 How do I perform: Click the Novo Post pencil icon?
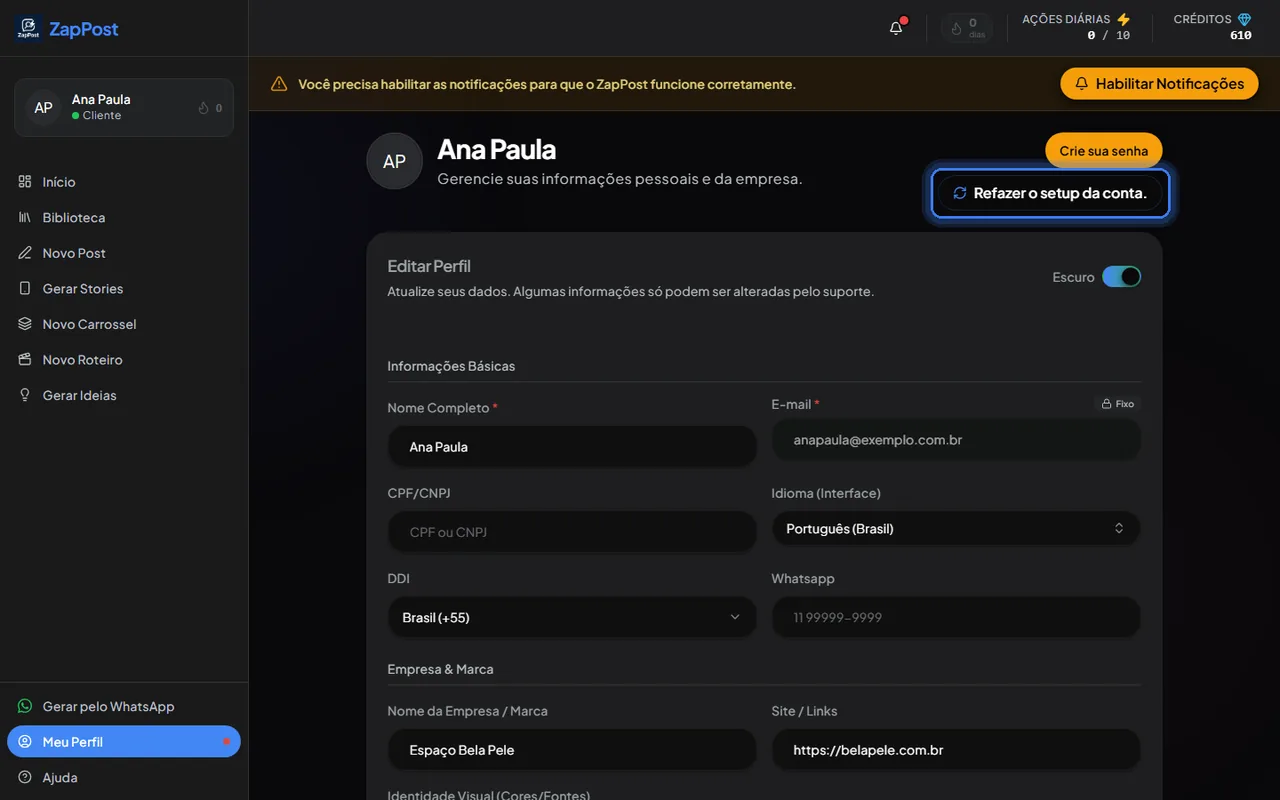(x=25, y=253)
